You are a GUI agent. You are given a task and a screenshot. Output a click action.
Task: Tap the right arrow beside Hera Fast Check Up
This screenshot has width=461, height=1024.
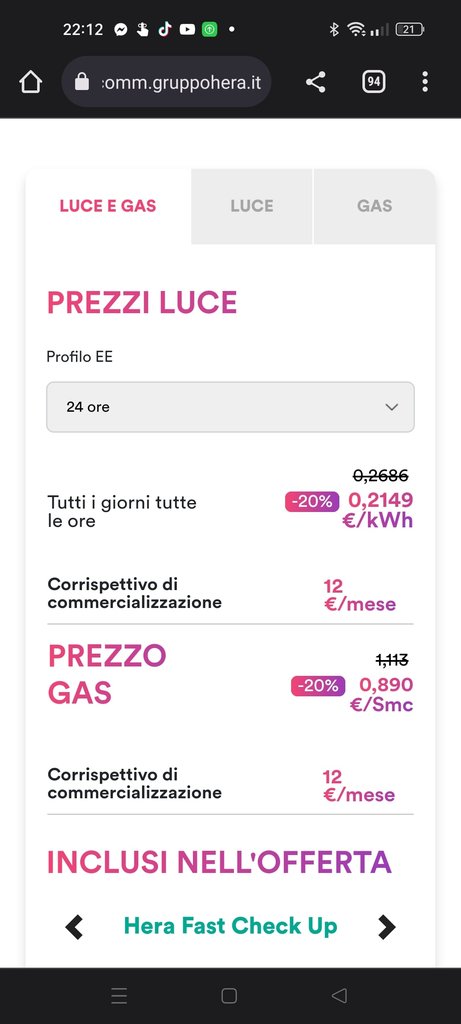[x=387, y=927]
